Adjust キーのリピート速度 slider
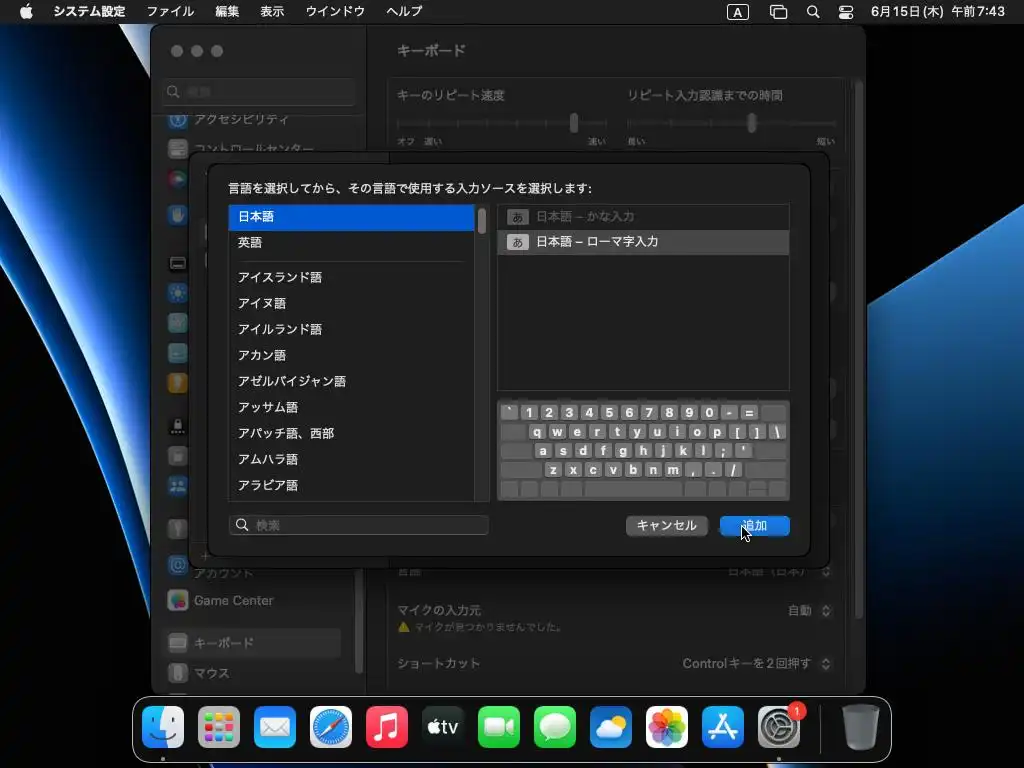 pyautogui.click(x=573, y=123)
